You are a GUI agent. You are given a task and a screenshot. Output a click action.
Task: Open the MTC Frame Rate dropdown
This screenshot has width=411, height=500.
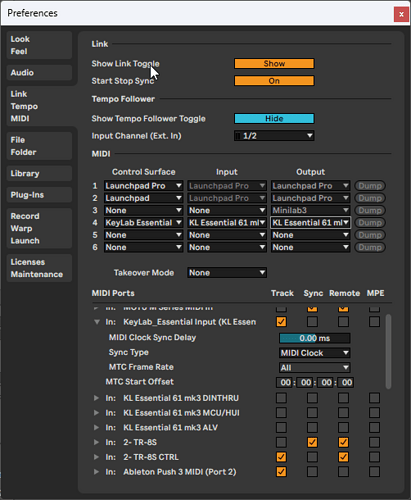tap(315, 368)
